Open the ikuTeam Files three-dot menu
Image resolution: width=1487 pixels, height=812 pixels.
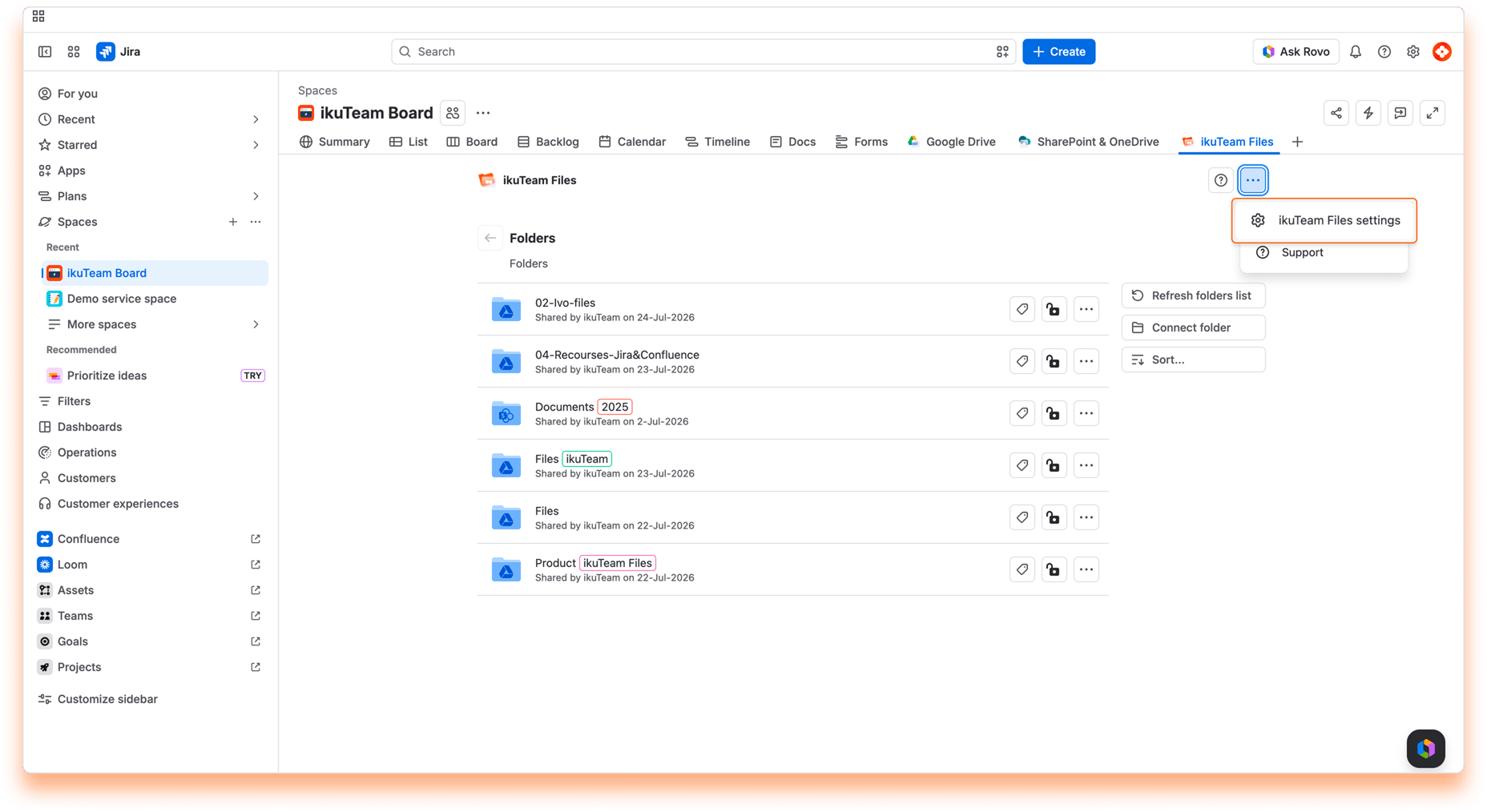1253,180
